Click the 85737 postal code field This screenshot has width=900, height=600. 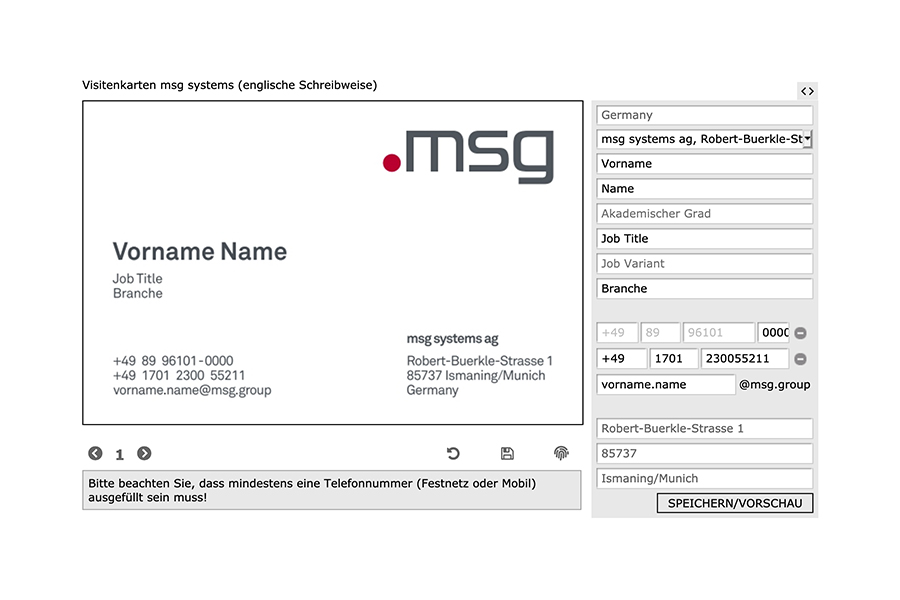tap(704, 453)
